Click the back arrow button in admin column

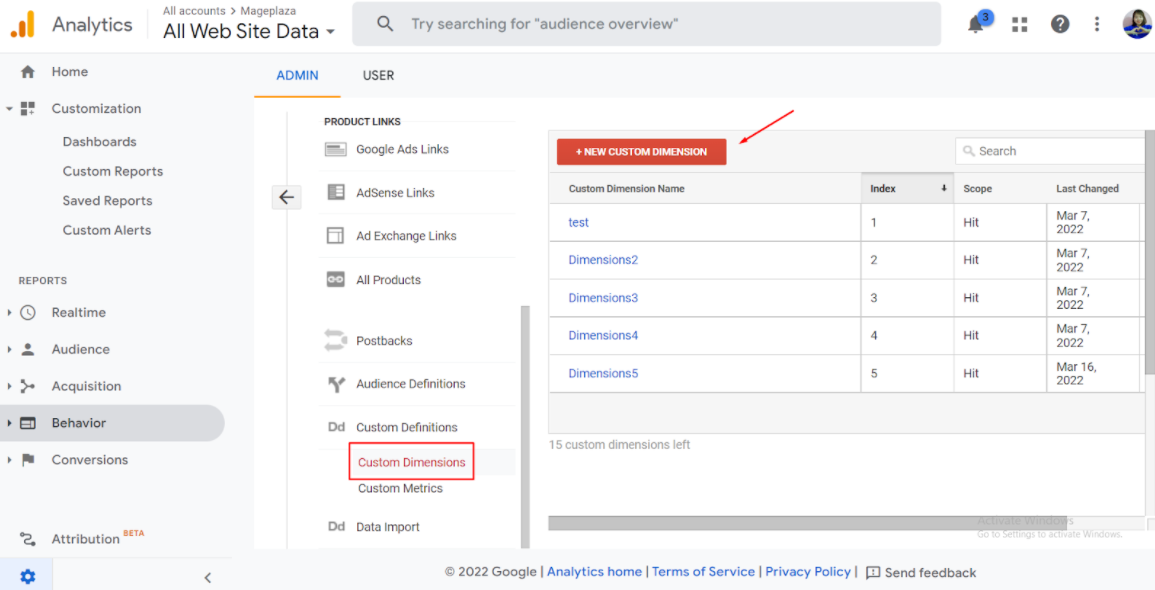[286, 197]
